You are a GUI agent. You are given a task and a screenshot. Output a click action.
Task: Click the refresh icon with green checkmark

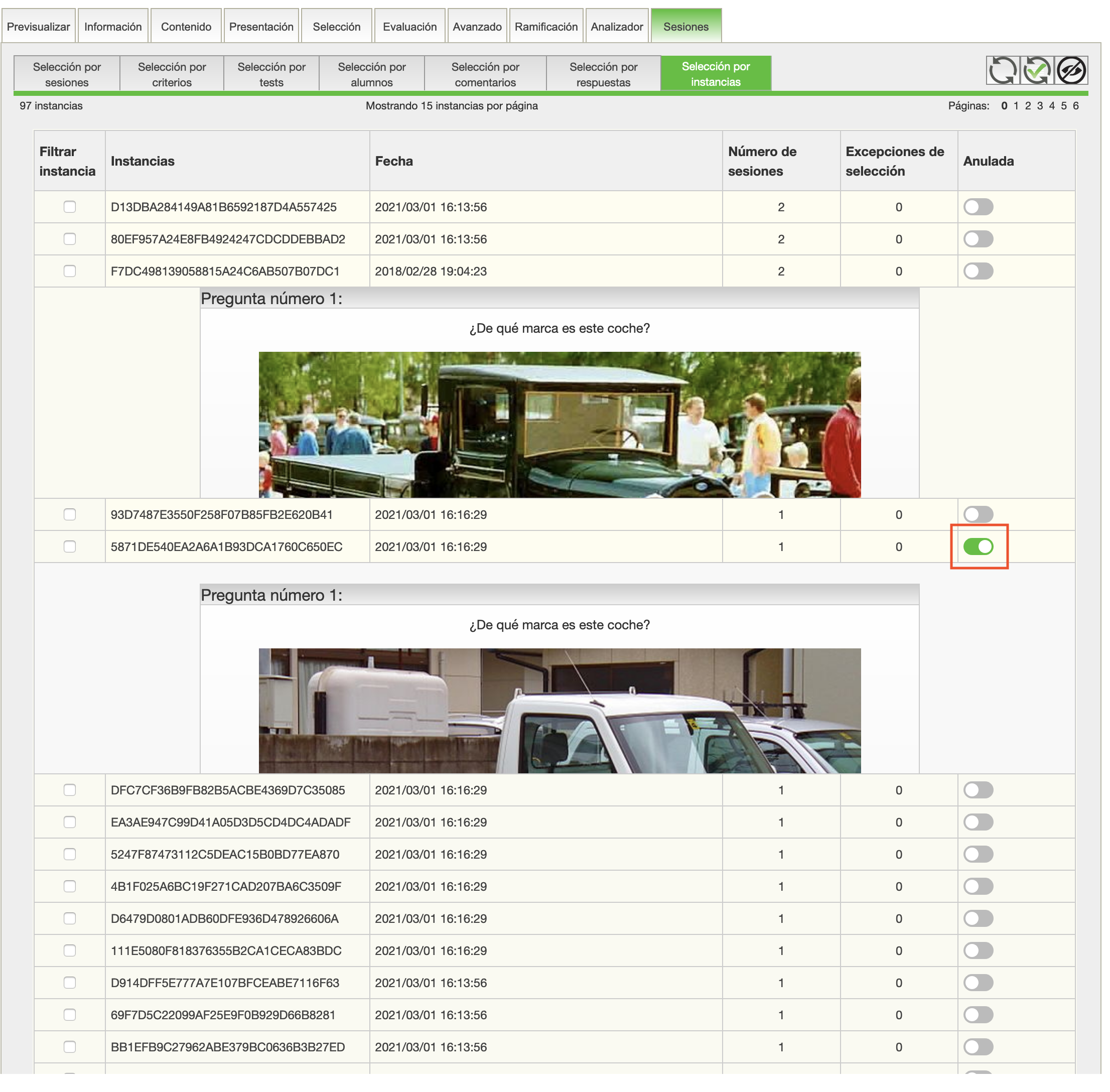tap(1036, 71)
